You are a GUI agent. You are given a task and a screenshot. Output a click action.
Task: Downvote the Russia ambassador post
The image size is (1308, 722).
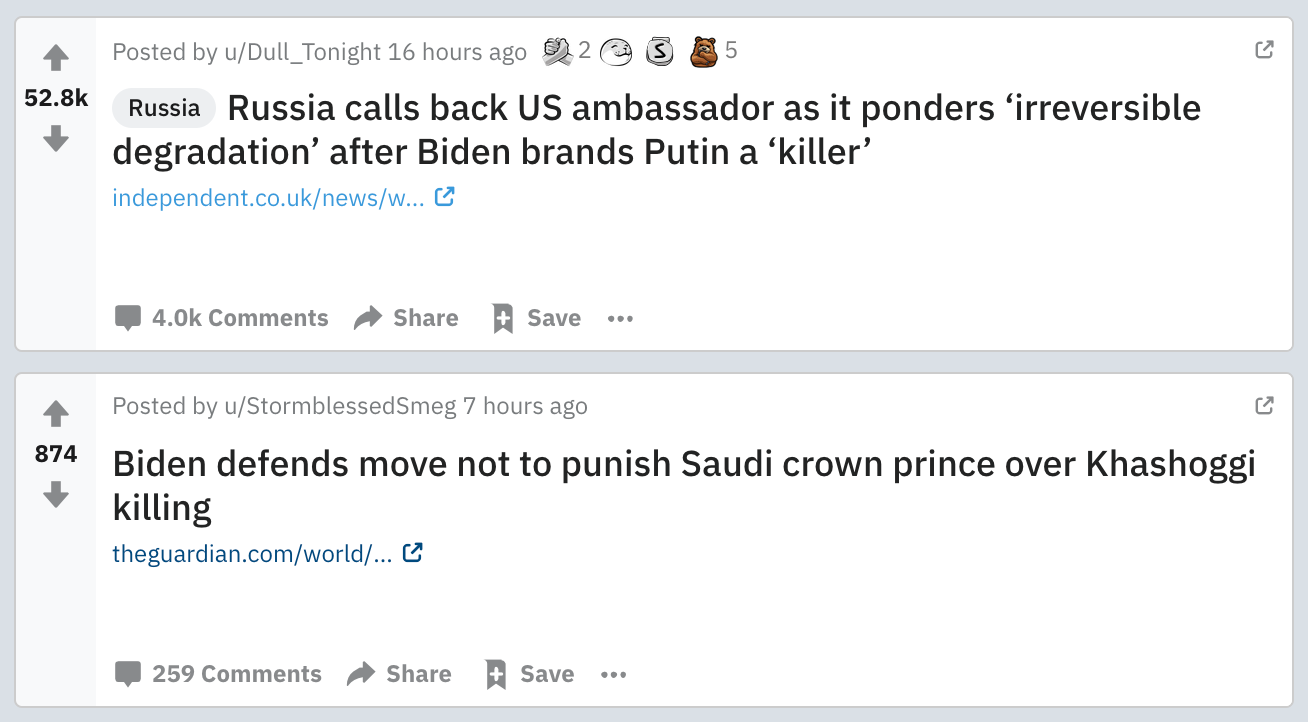tap(56, 138)
